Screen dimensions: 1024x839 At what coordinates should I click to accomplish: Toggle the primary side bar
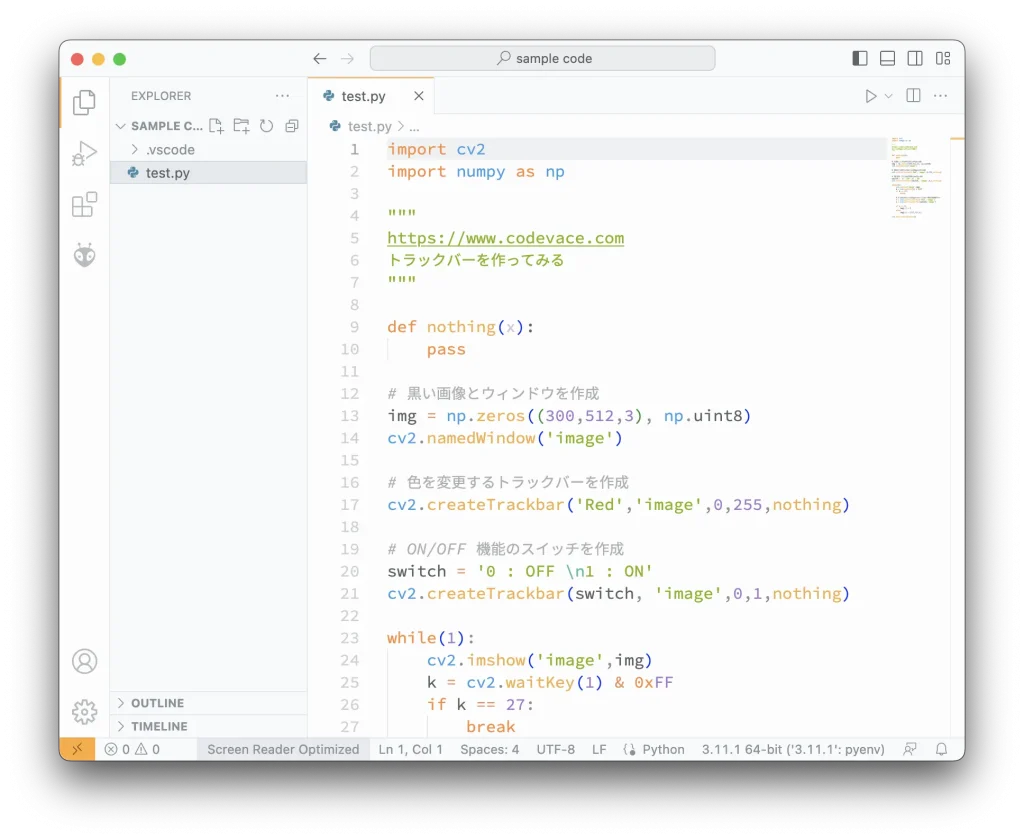coord(860,58)
